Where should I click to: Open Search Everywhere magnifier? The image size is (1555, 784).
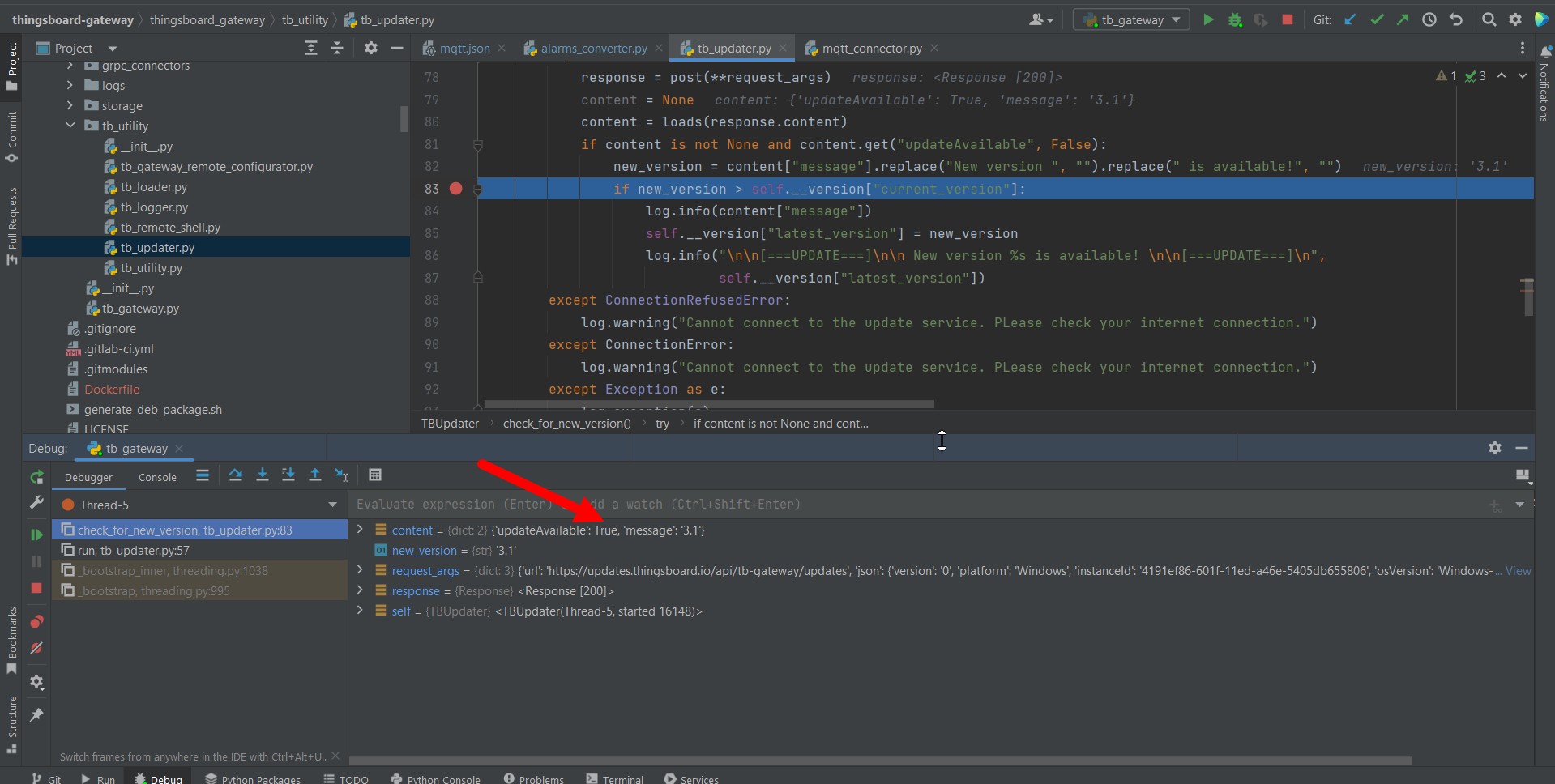1489,19
